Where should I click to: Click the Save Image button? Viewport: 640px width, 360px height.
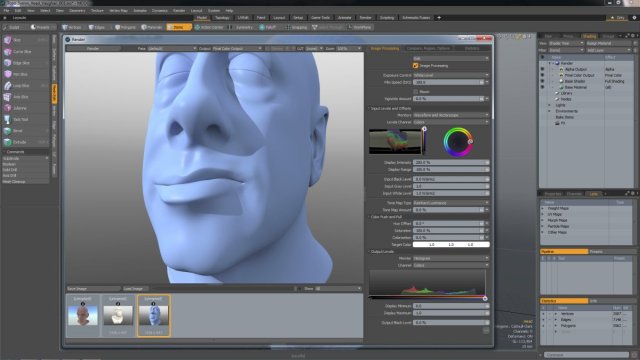click(x=93, y=289)
